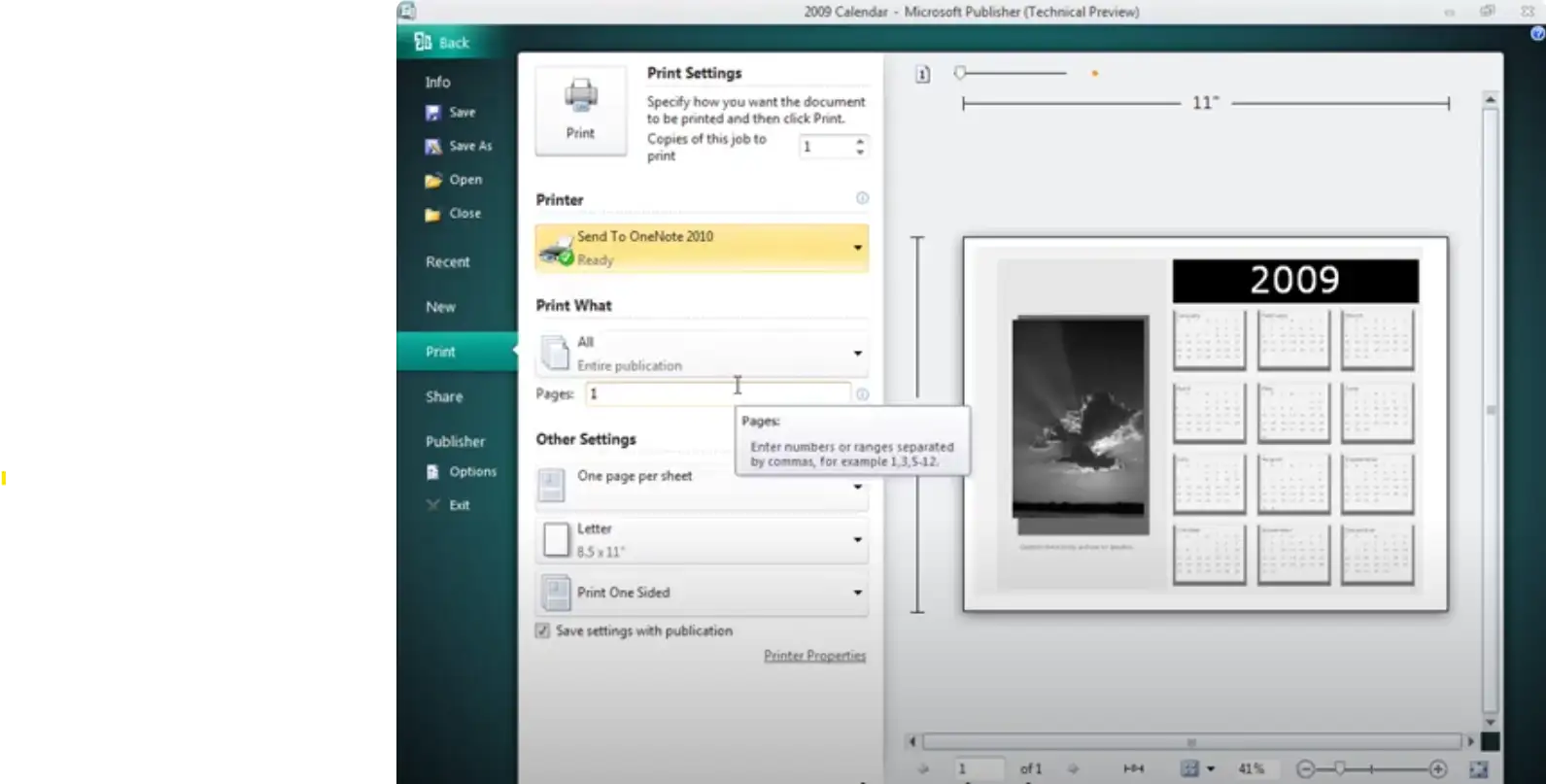The width and height of the screenshot is (1546, 784).
Task: Click the Save As icon in the sidebar
Action: pyautogui.click(x=433, y=147)
